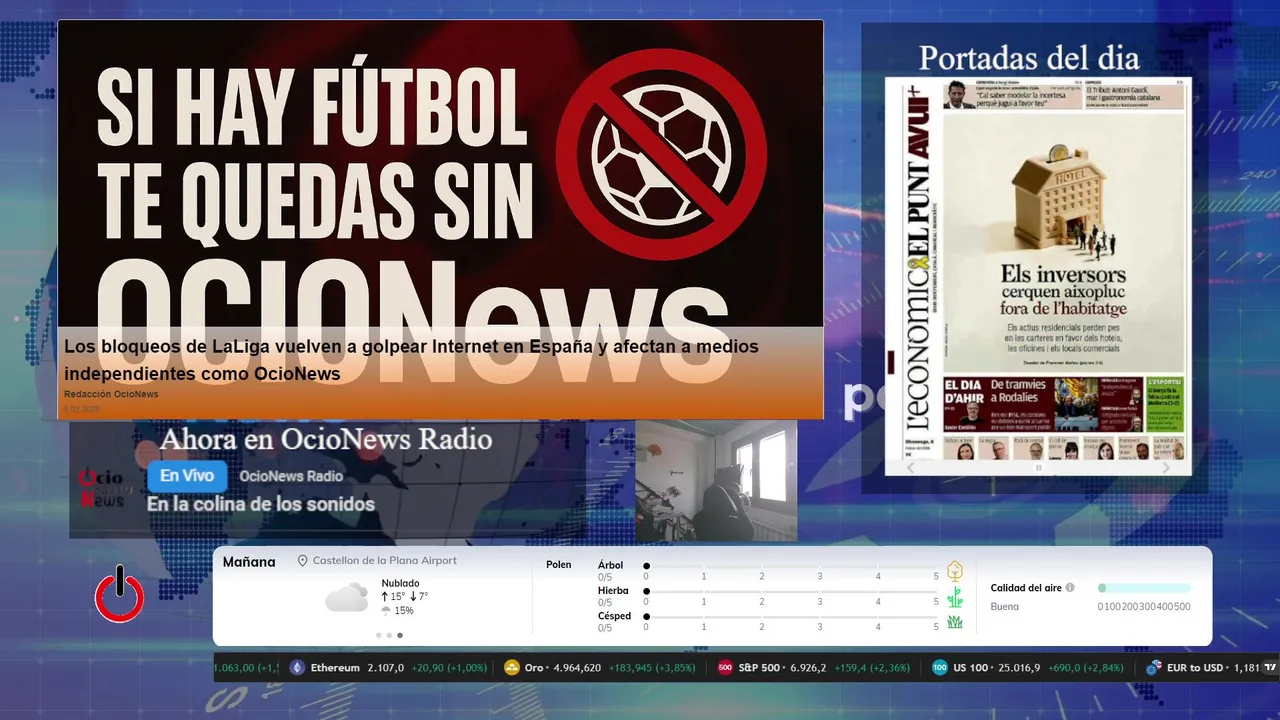The width and height of the screenshot is (1280, 720).
Task: Select the third weather carousel dot
Action: tap(400, 635)
